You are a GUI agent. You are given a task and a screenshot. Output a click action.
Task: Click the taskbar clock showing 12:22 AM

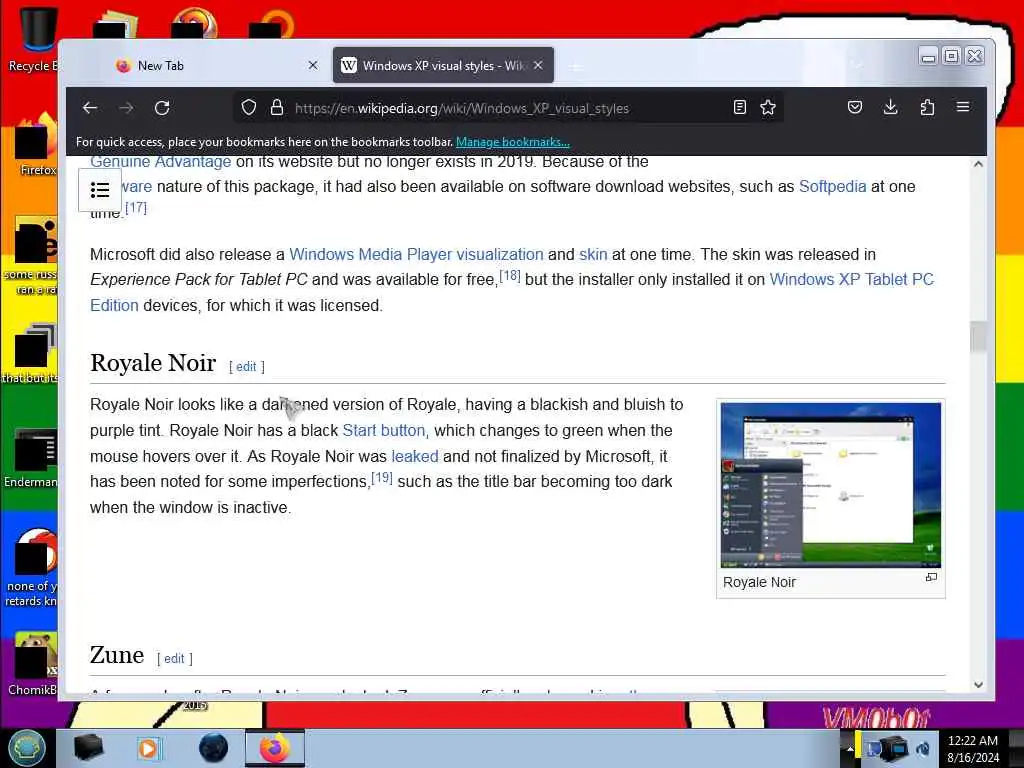coord(973,748)
